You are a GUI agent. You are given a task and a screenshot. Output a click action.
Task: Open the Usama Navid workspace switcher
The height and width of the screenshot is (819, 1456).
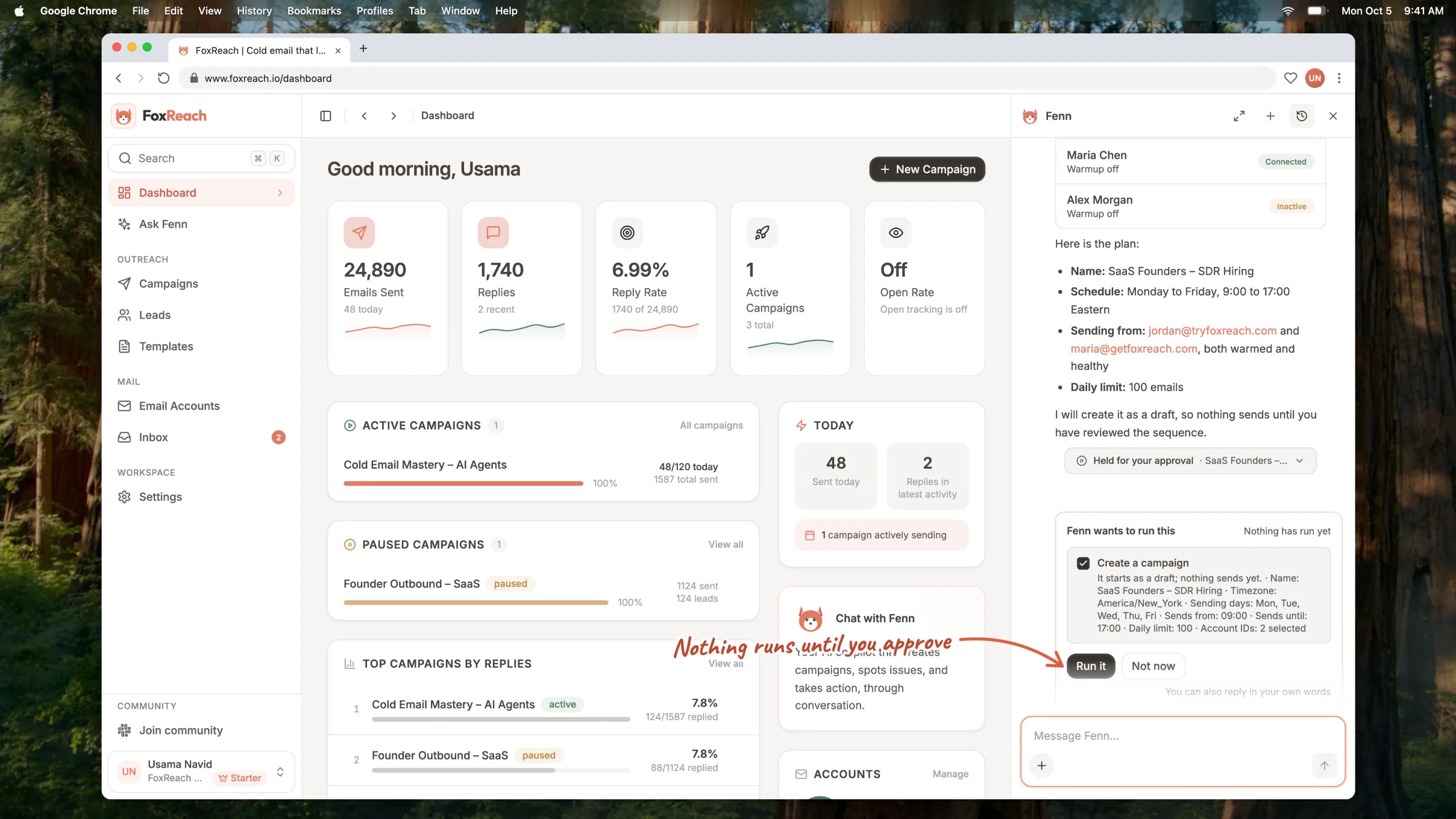(x=201, y=771)
